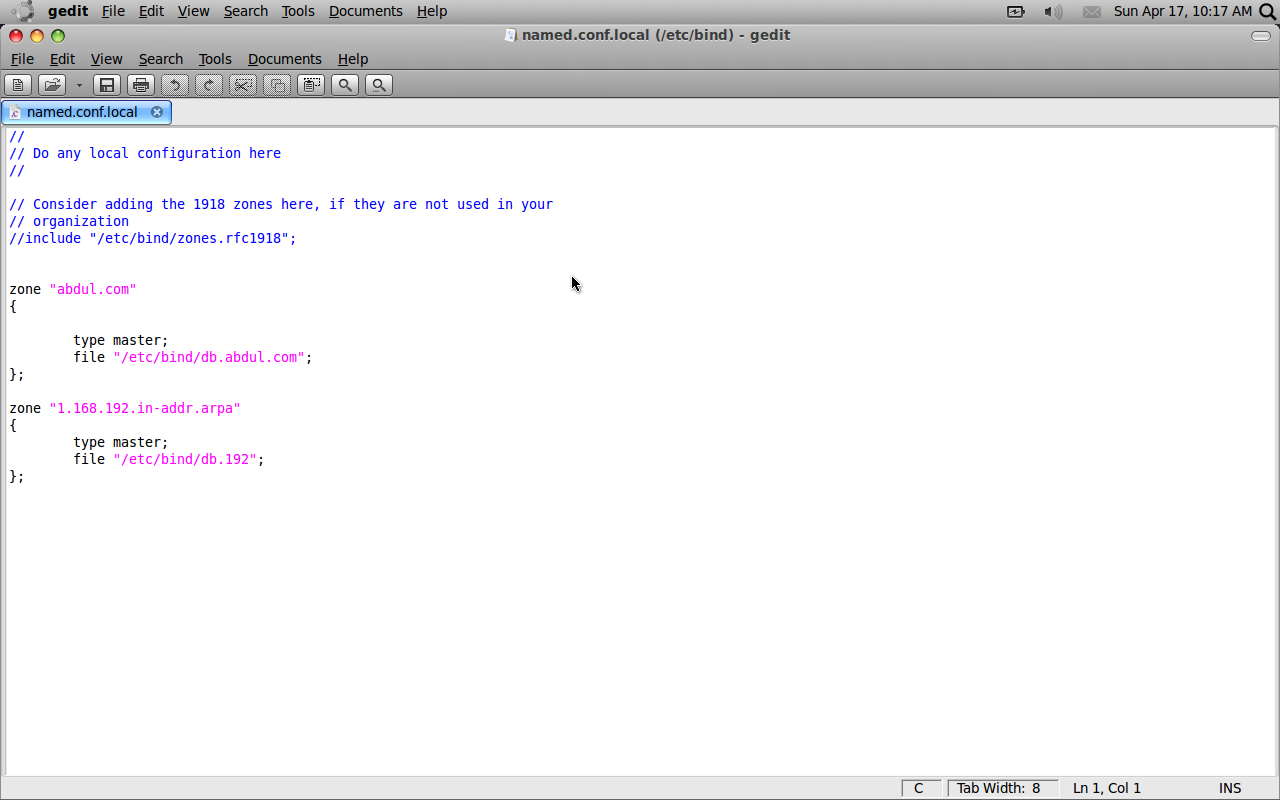1280x800 pixels.
Task: Click the mail envelope indicator icon
Action: [x=1092, y=11]
